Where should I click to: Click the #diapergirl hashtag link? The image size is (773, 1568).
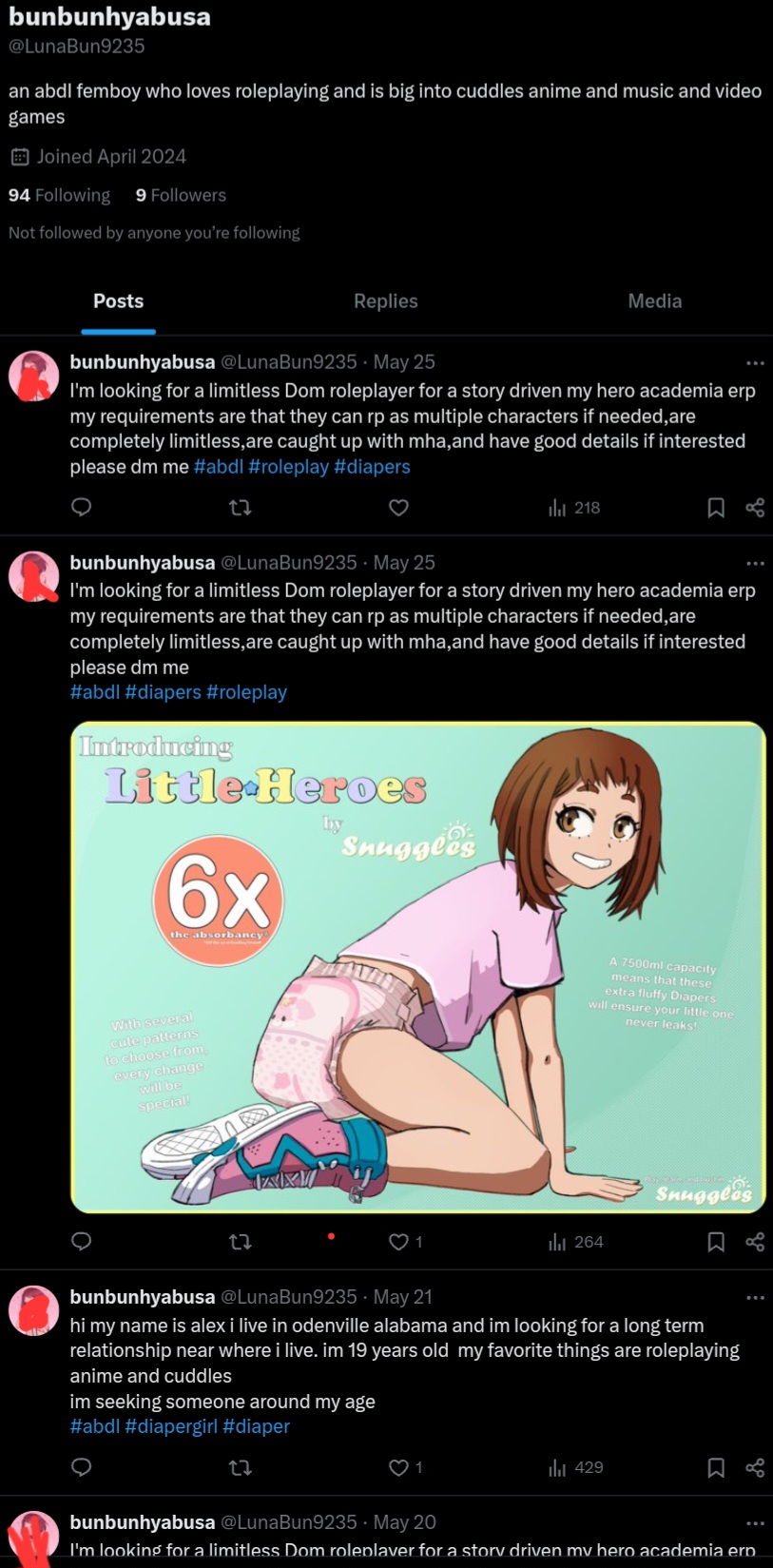click(171, 1426)
